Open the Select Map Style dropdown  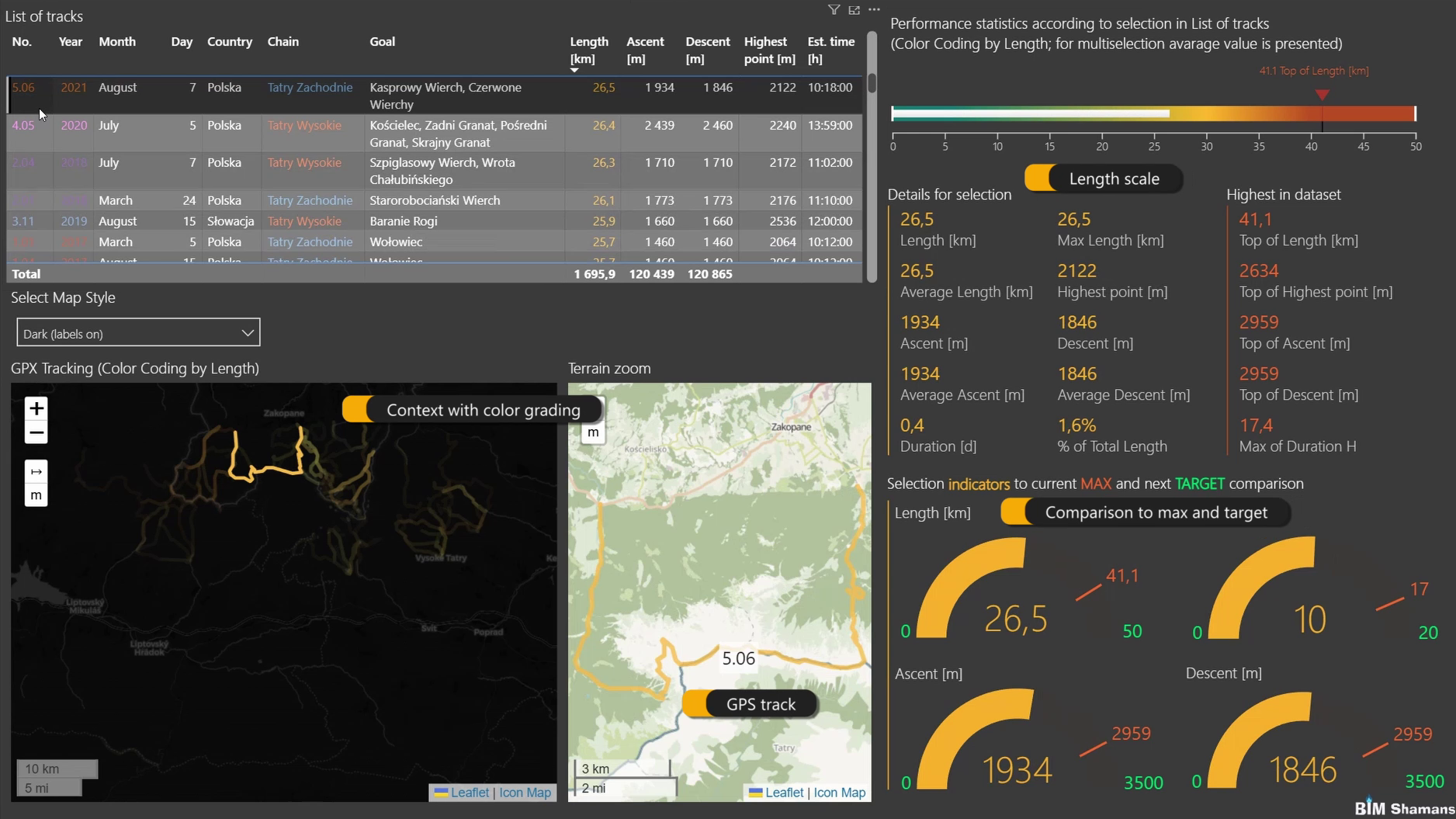[247, 332]
